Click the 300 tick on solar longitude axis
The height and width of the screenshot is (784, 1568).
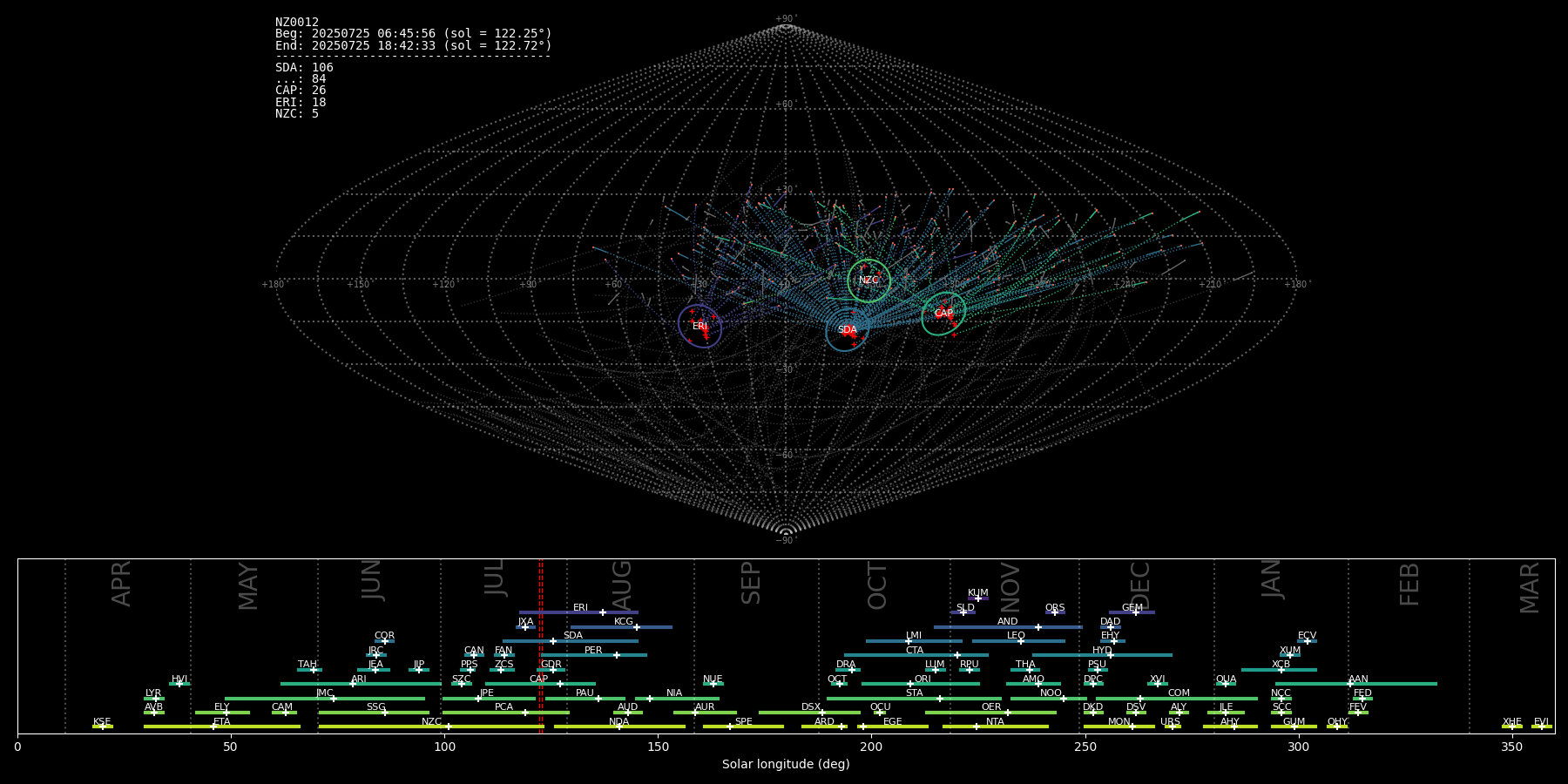[x=1298, y=747]
